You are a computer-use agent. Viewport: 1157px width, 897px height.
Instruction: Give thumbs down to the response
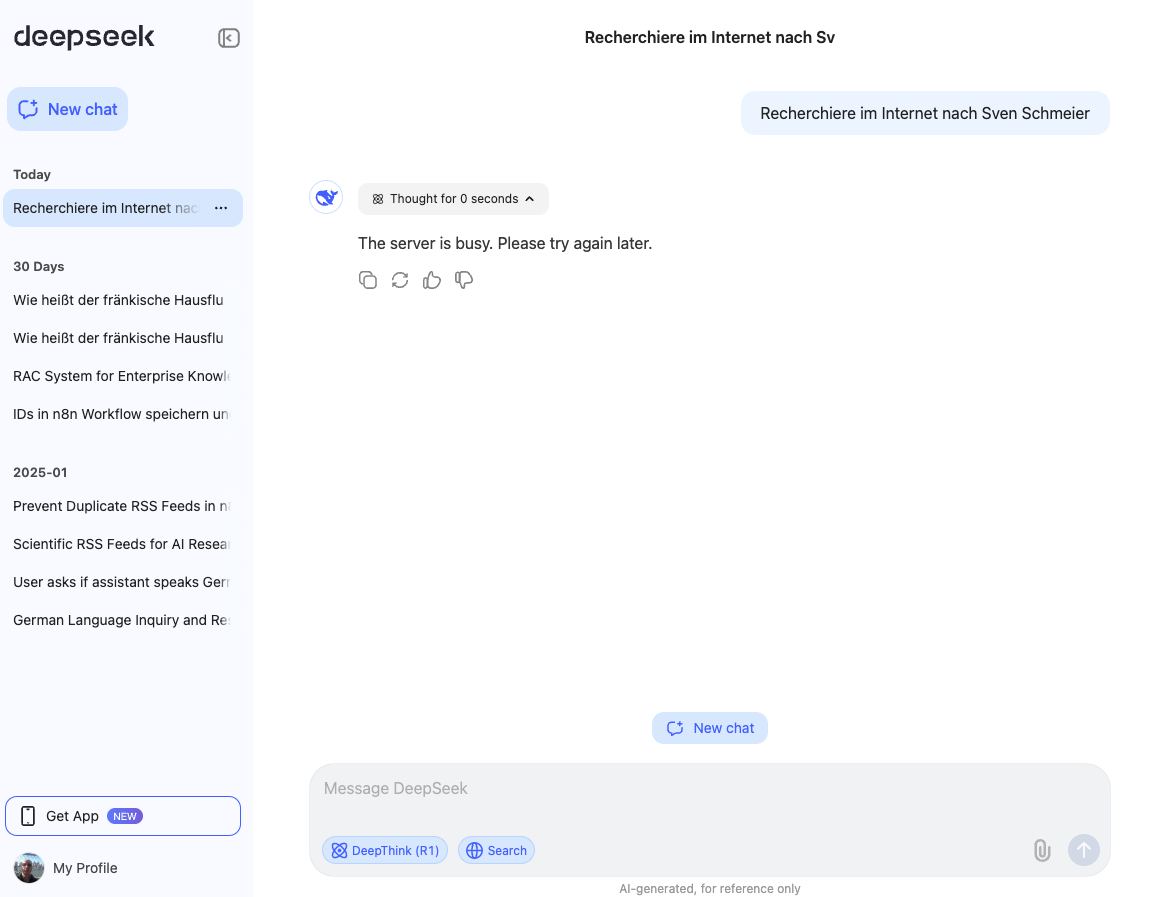coord(463,280)
